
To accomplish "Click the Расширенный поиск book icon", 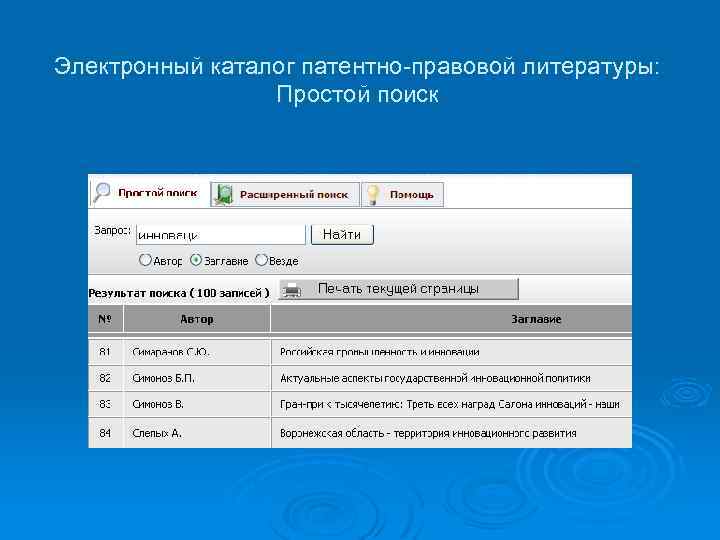I will coord(225,195).
